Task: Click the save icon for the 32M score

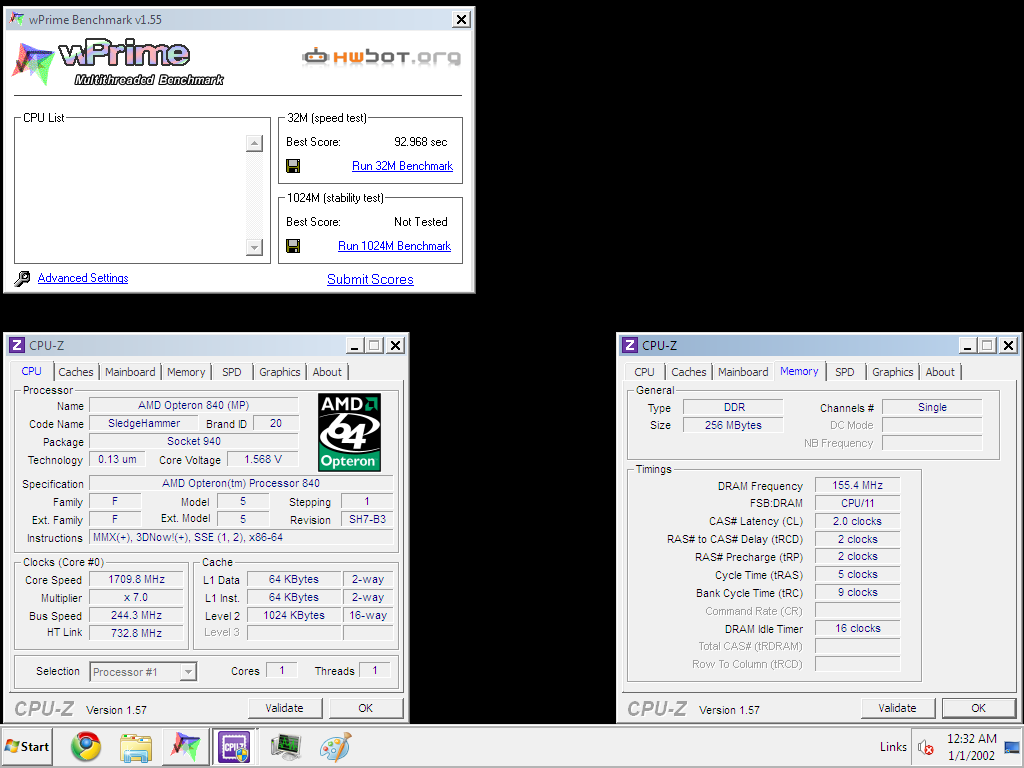Action: coord(293,166)
